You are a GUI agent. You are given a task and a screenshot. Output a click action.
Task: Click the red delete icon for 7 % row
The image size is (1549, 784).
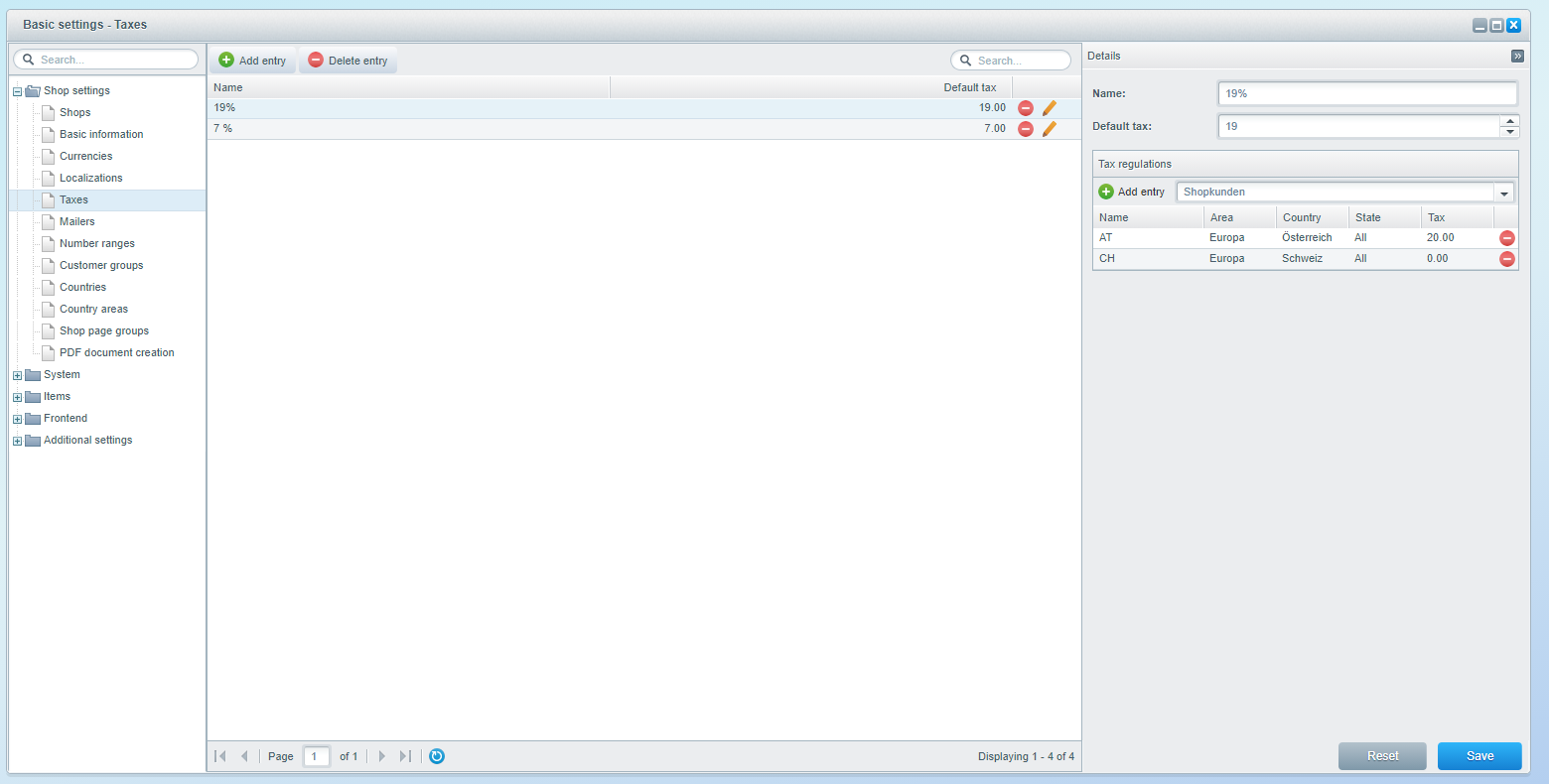1026,129
